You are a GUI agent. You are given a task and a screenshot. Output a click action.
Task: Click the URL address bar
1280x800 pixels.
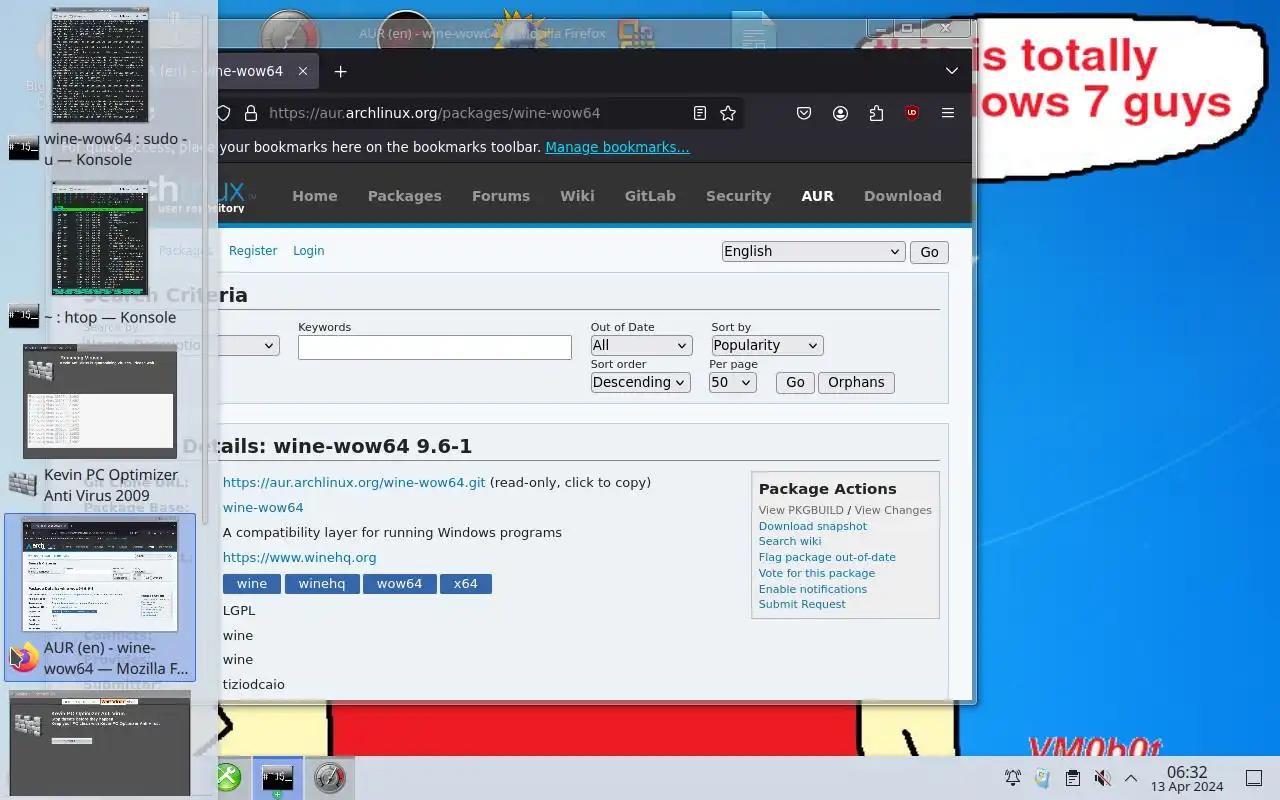tap(475, 113)
